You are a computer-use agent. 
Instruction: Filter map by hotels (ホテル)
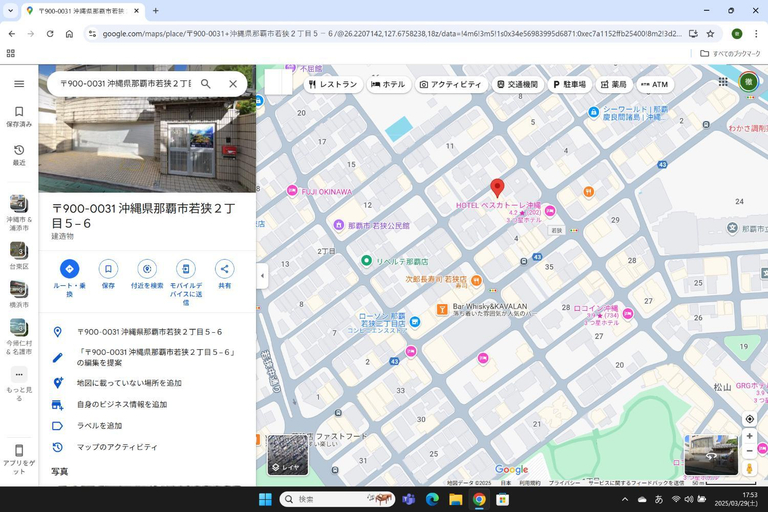click(x=388, y=84)
